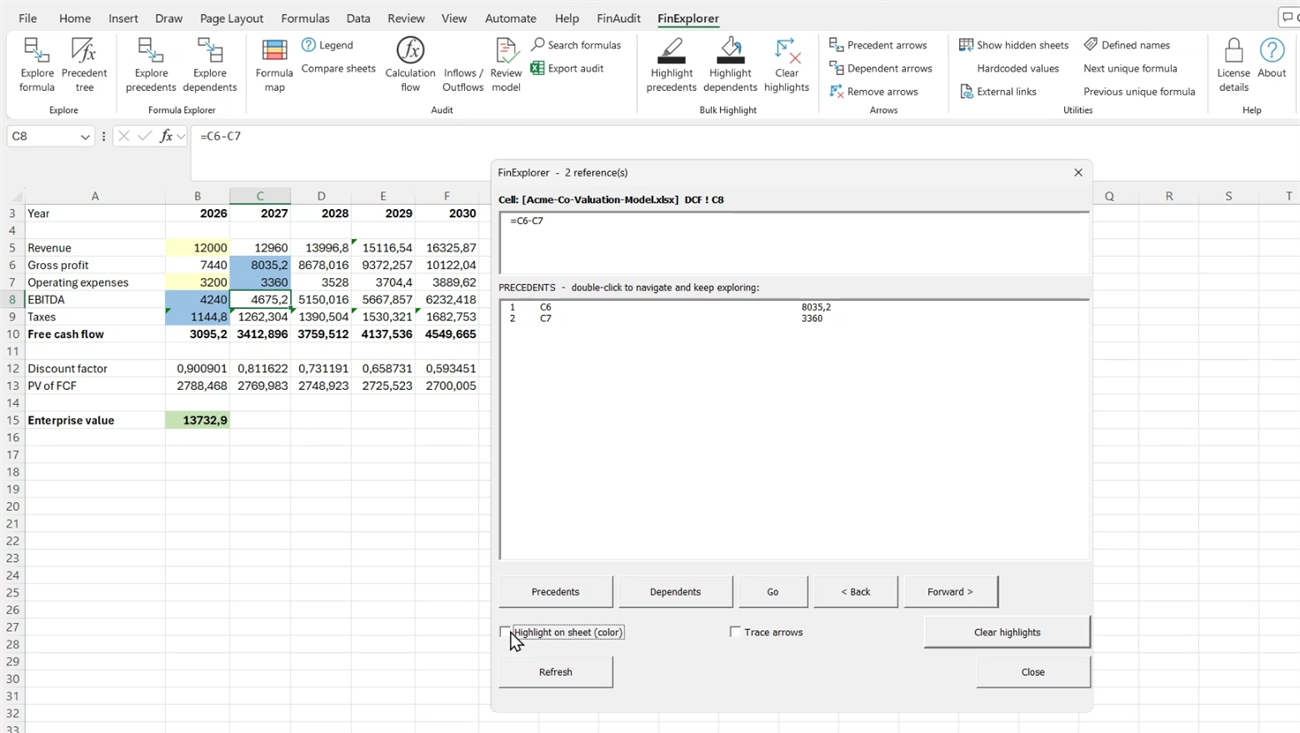The image size is (1300, 733).
Task: Launch Explore precedents in Formula Explorer
Action: coord(151,65)
